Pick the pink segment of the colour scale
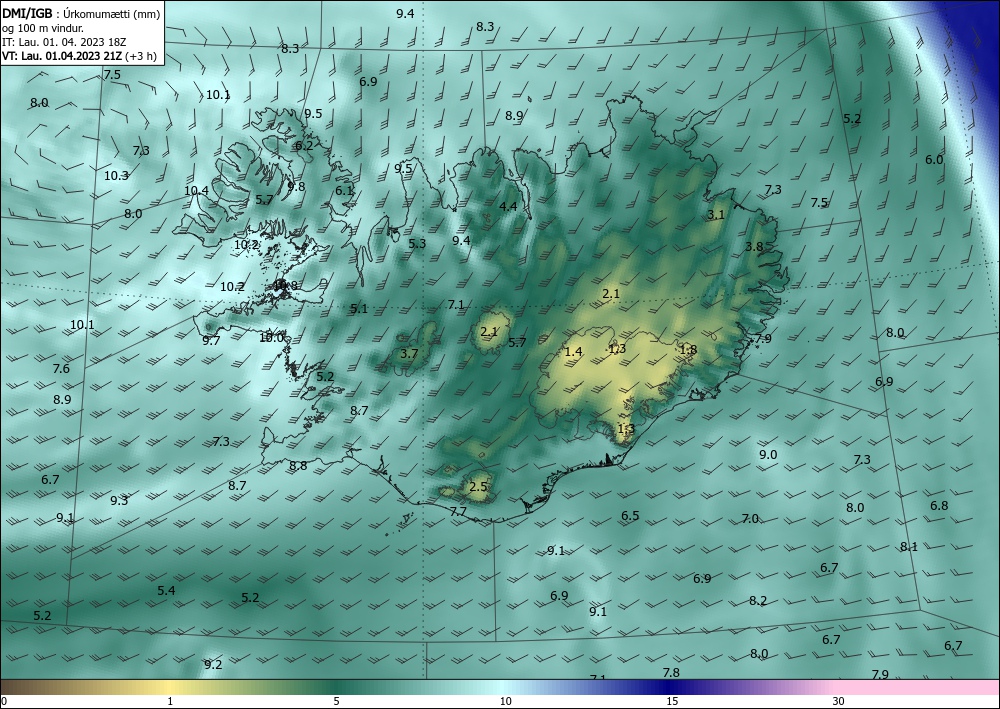Viewport: 1000px width, 709px height. pyautogui.click(x=918, y=687)
